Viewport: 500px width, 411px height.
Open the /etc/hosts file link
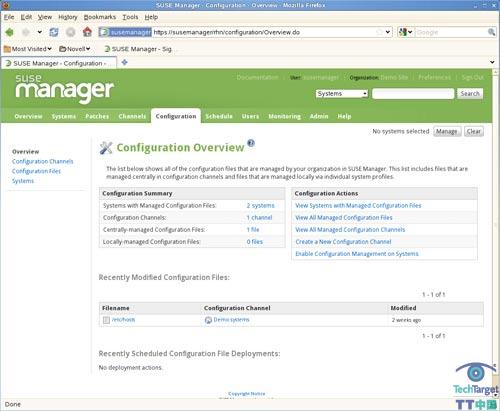coord(123,320)
